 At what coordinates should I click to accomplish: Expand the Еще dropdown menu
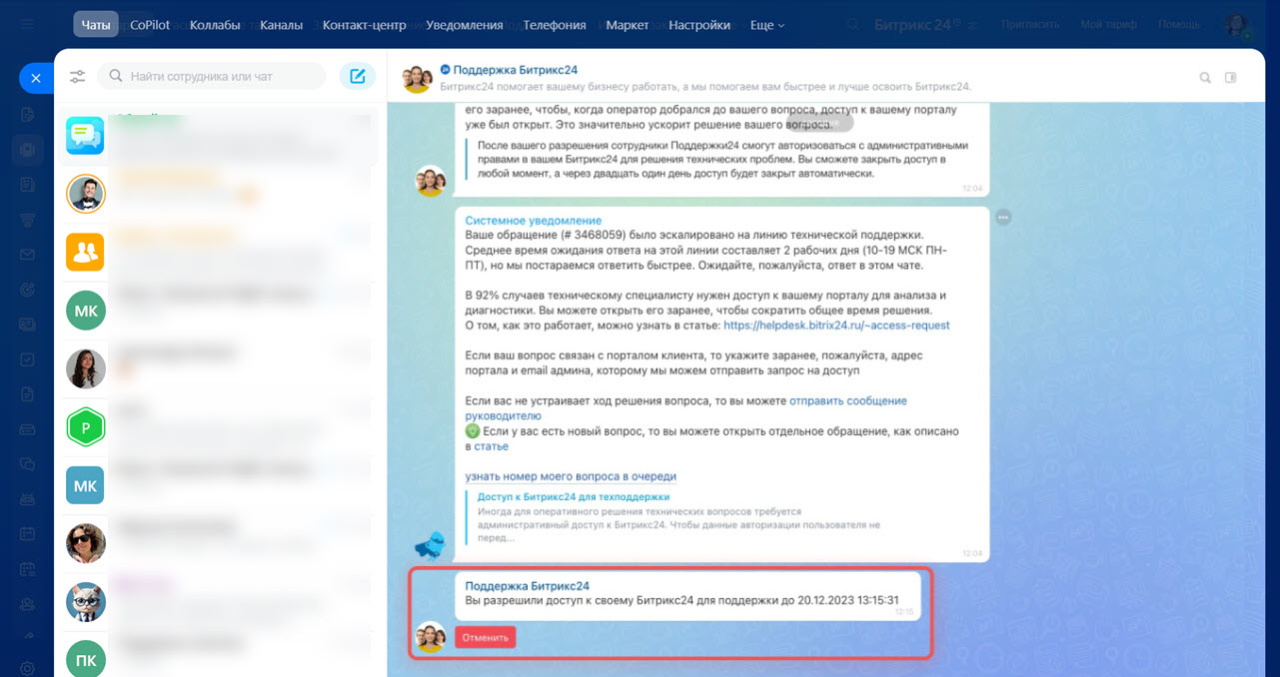click(768, 25)
